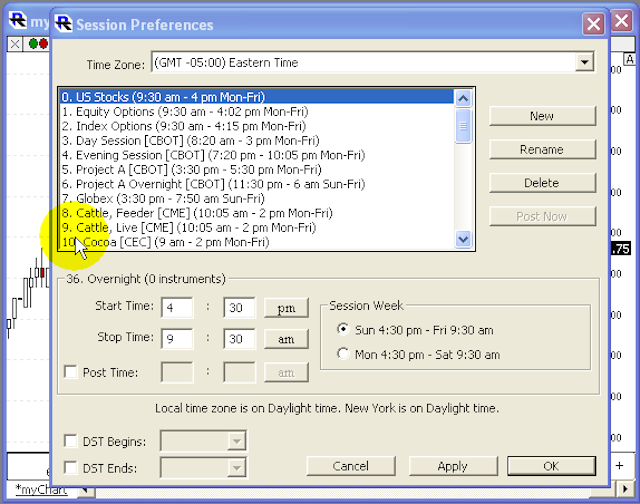Viewport: 640px width, 504px height.
Task: Select Sun 4:30 pm - Fri 9:30 am option
Action: [x=345, y=330]
